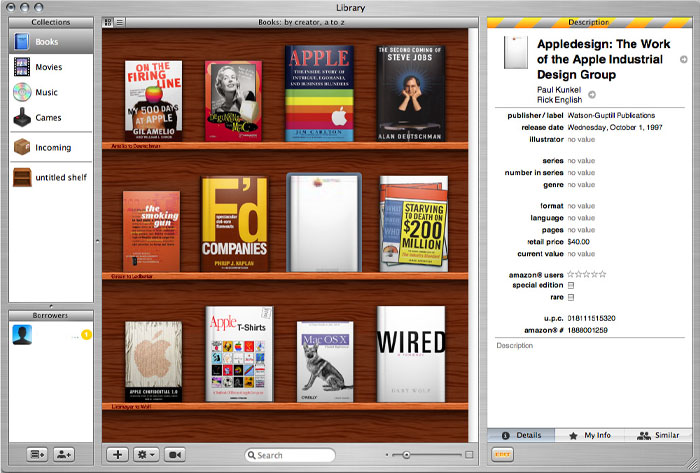Select On the Firing Line book
Screen dimensions: 700x473
click(x=153, y=101)
